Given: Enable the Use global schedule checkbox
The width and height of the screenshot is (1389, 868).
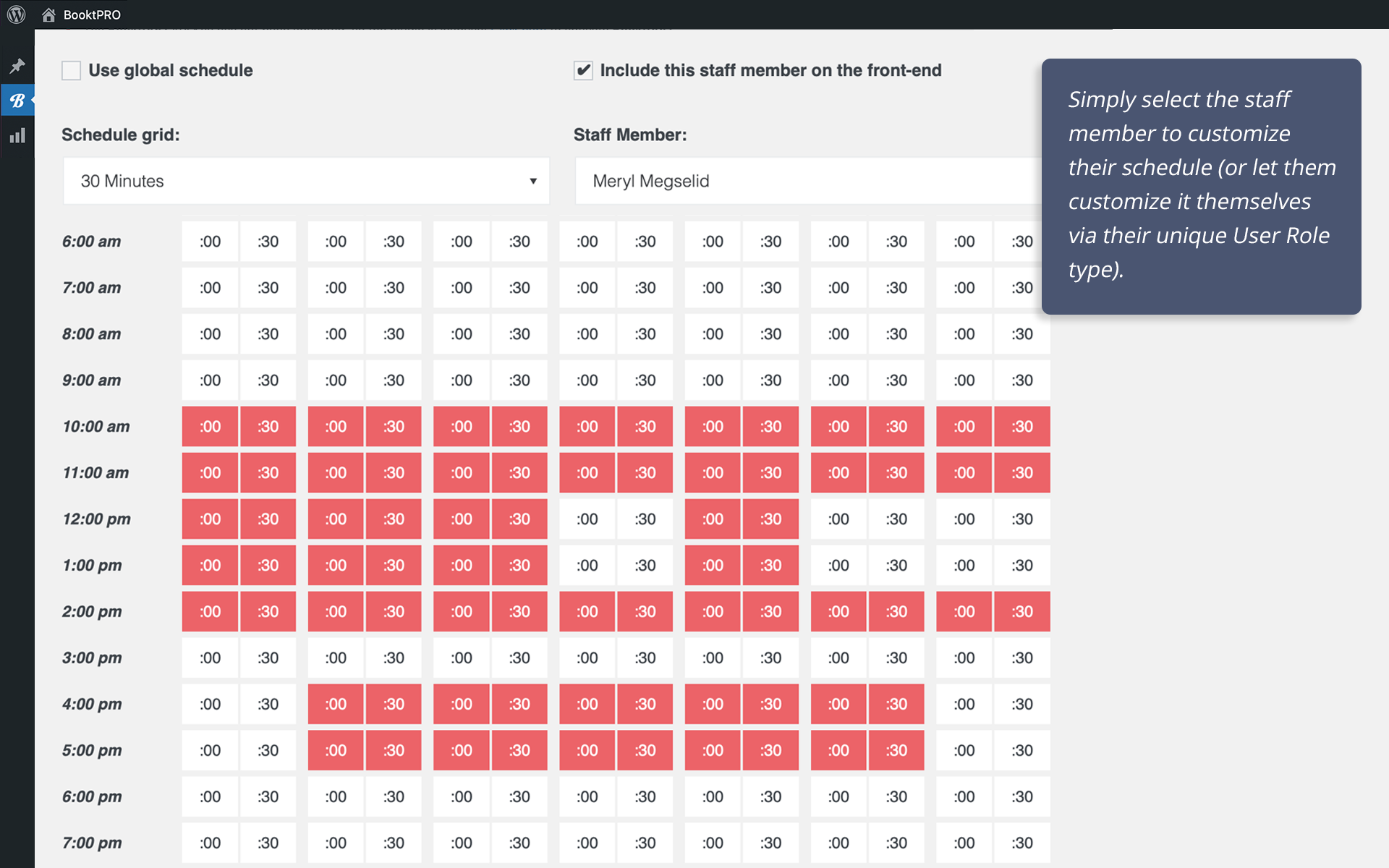Looking at the screenshot, I should pos(71,70).
